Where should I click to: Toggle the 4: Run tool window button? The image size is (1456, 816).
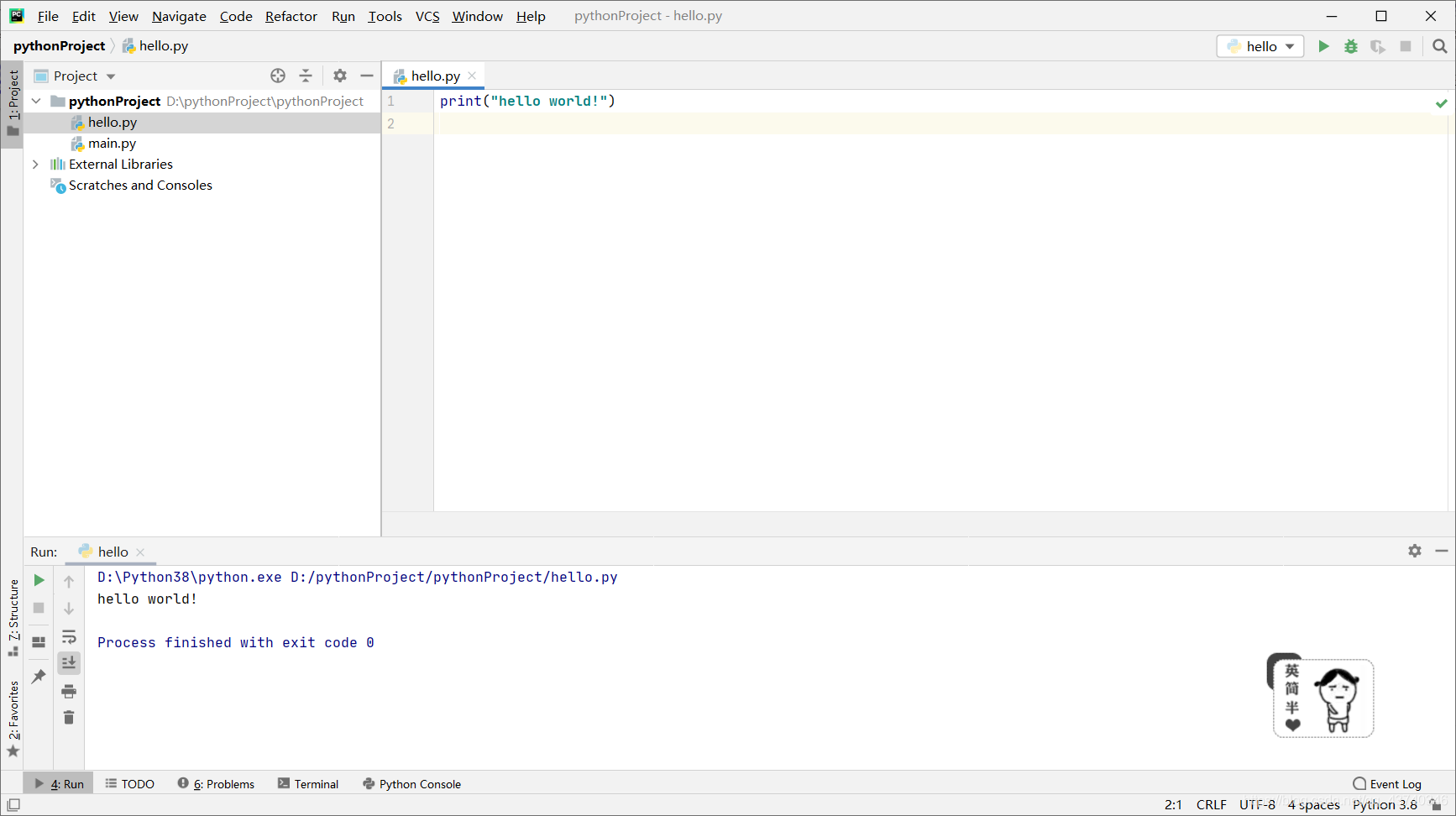pyautogui.click(x=59, y=784)
